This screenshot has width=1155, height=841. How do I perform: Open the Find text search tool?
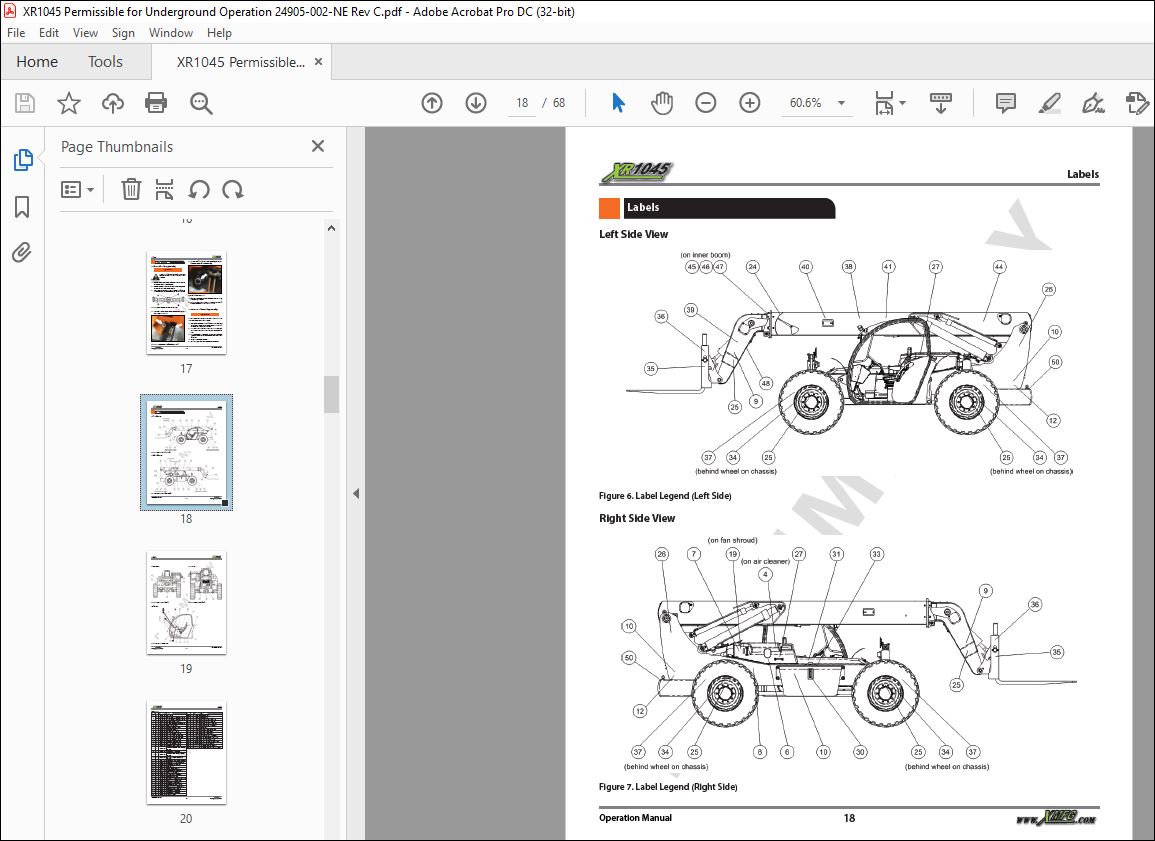[x=201, y=103]
